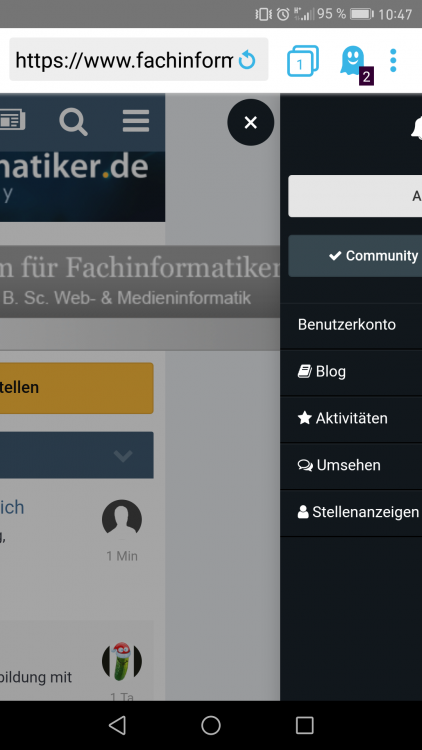Open the newspaper icon in header

[12, 121]
